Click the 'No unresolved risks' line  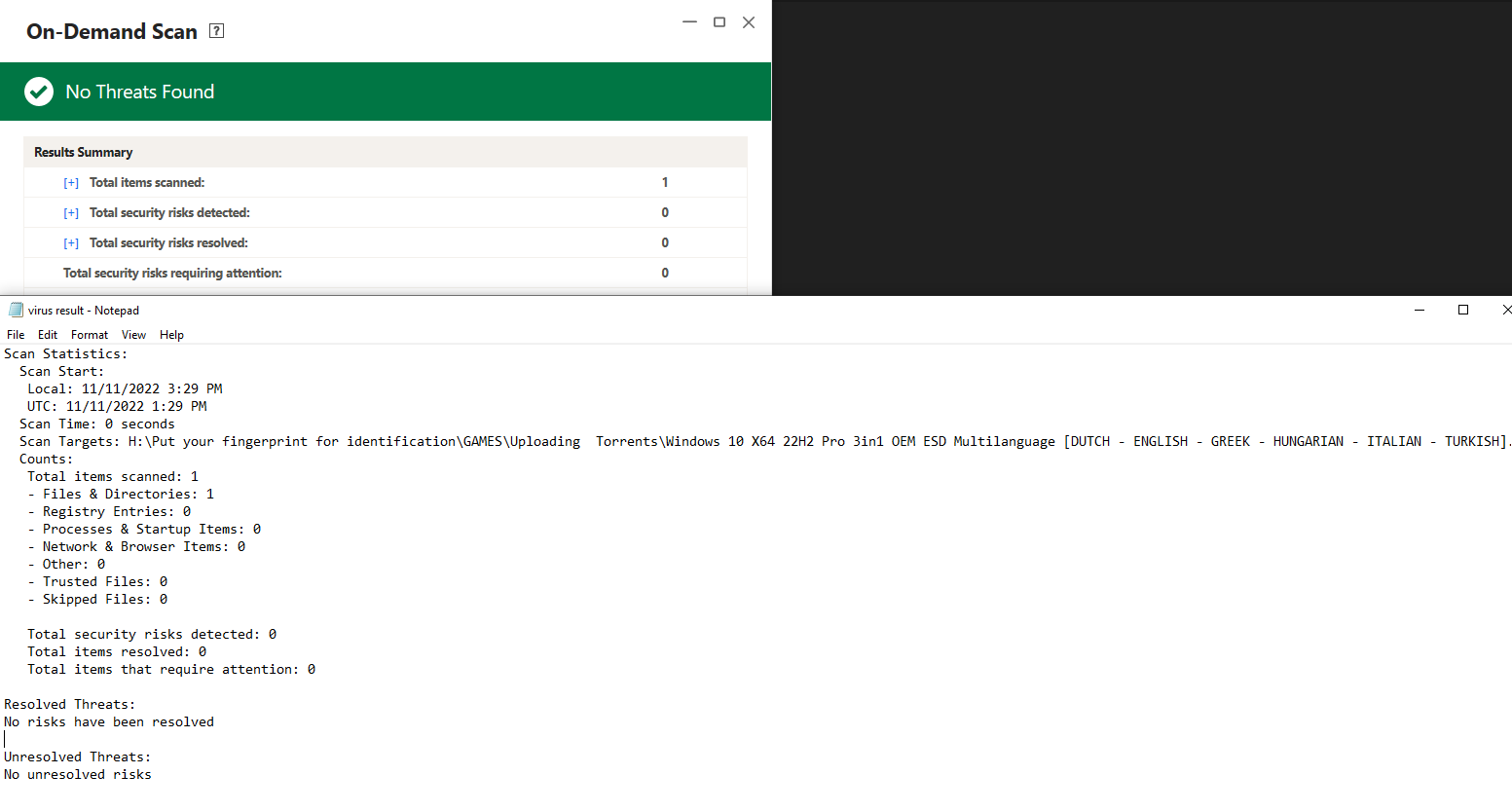point(78,775)
